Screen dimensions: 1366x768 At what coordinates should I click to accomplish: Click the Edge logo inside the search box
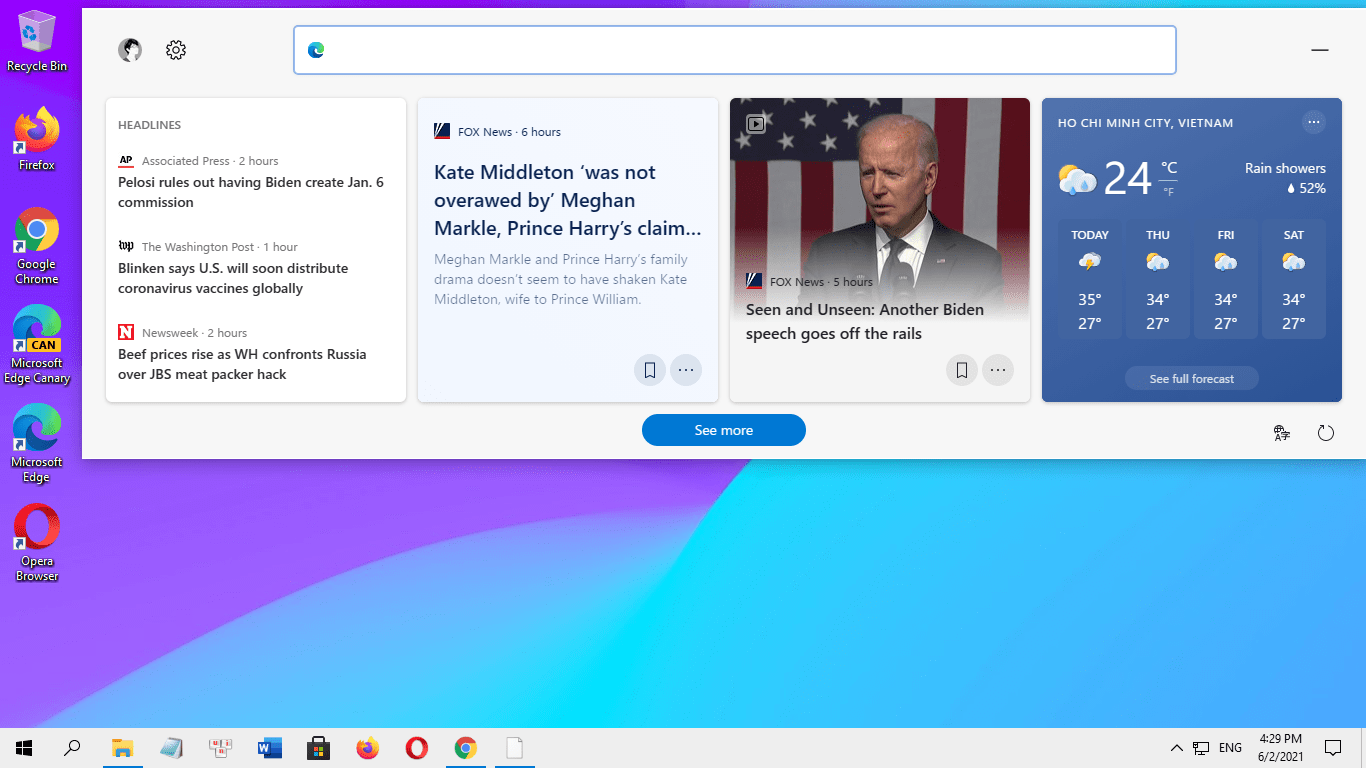click(317, 49)
